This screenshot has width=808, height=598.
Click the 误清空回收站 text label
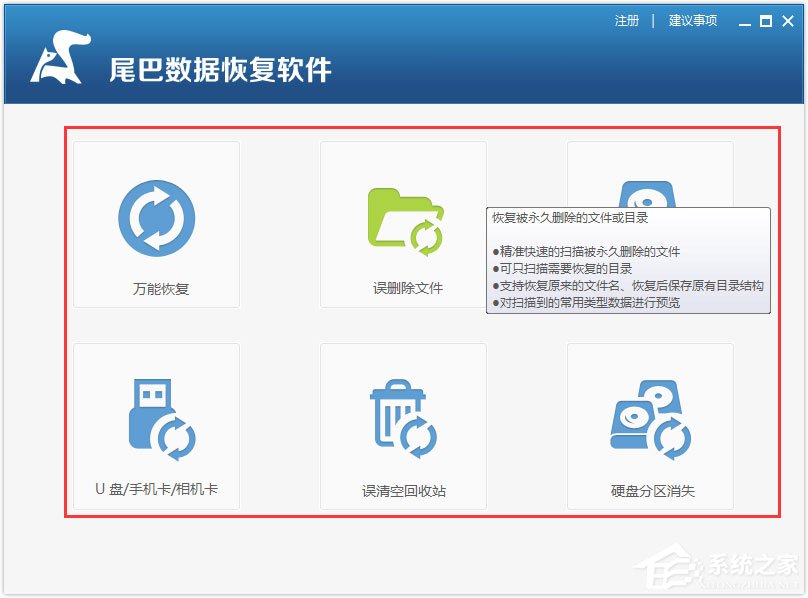[403, 492]
